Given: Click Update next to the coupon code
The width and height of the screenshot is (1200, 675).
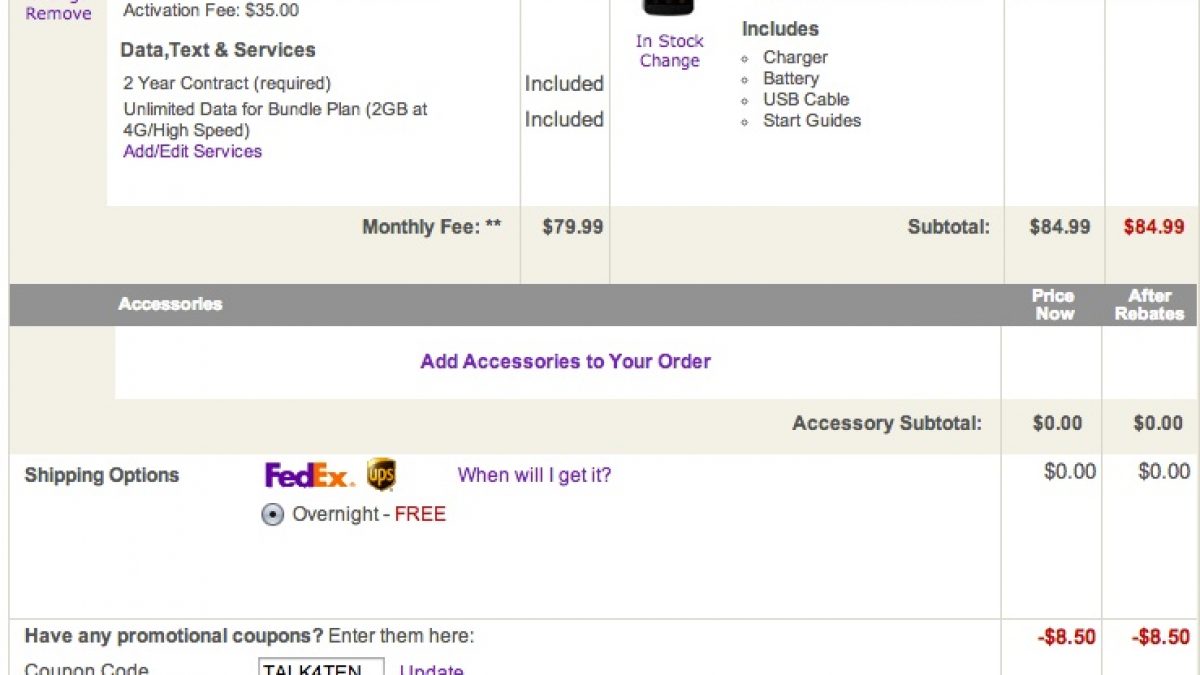Looking at the screenshot, I should (431, 669).
